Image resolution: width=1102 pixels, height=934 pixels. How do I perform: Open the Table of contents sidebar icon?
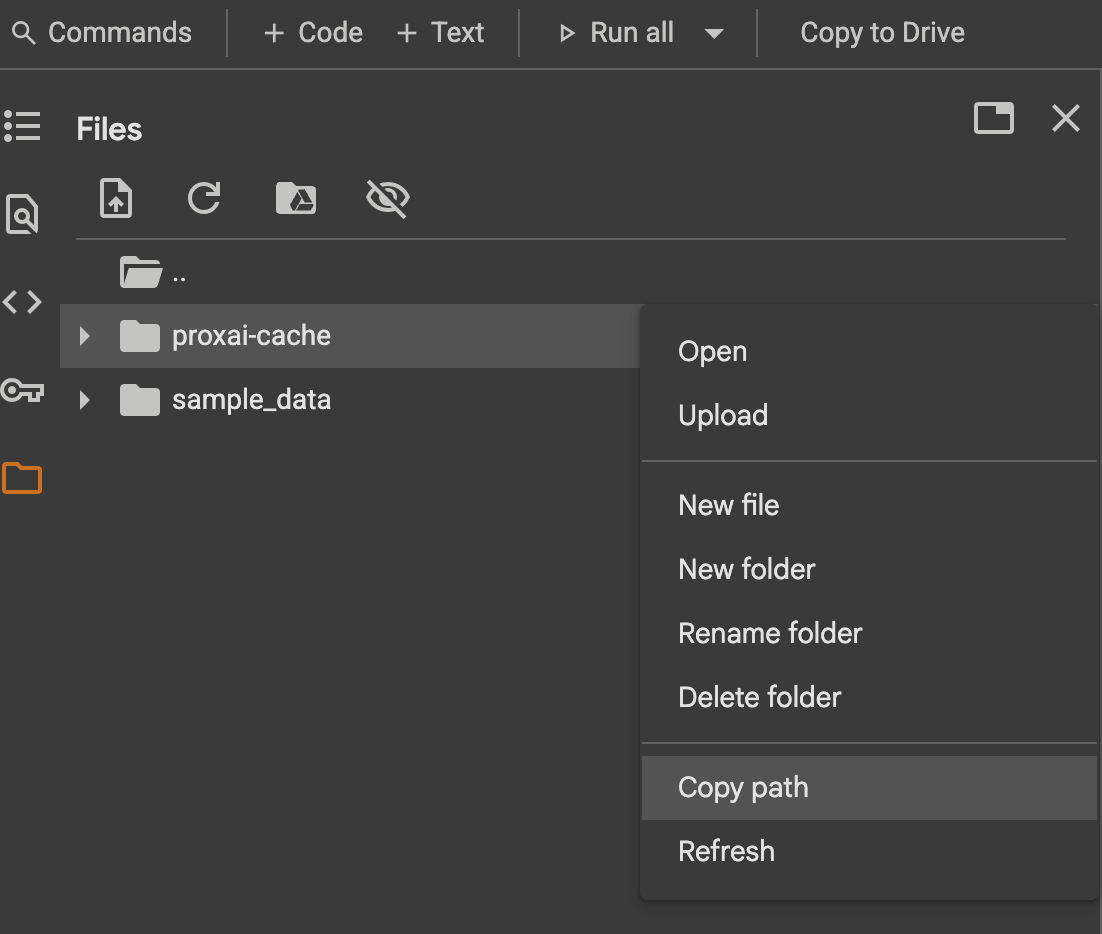22,127
